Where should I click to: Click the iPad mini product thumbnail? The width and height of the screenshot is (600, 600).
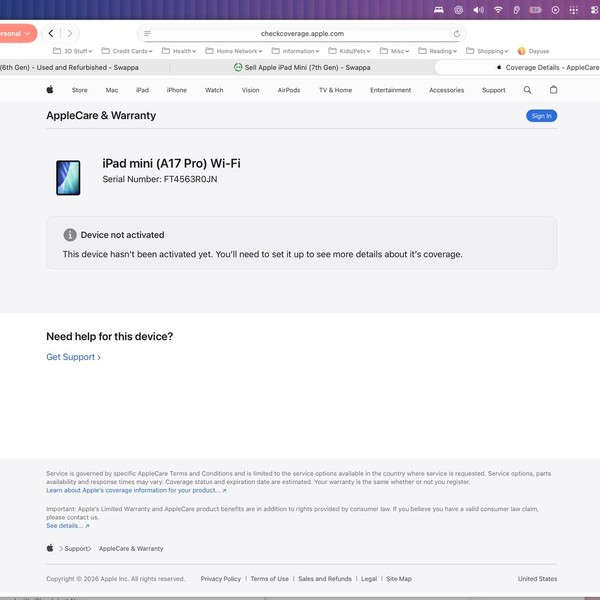(68, 178)
